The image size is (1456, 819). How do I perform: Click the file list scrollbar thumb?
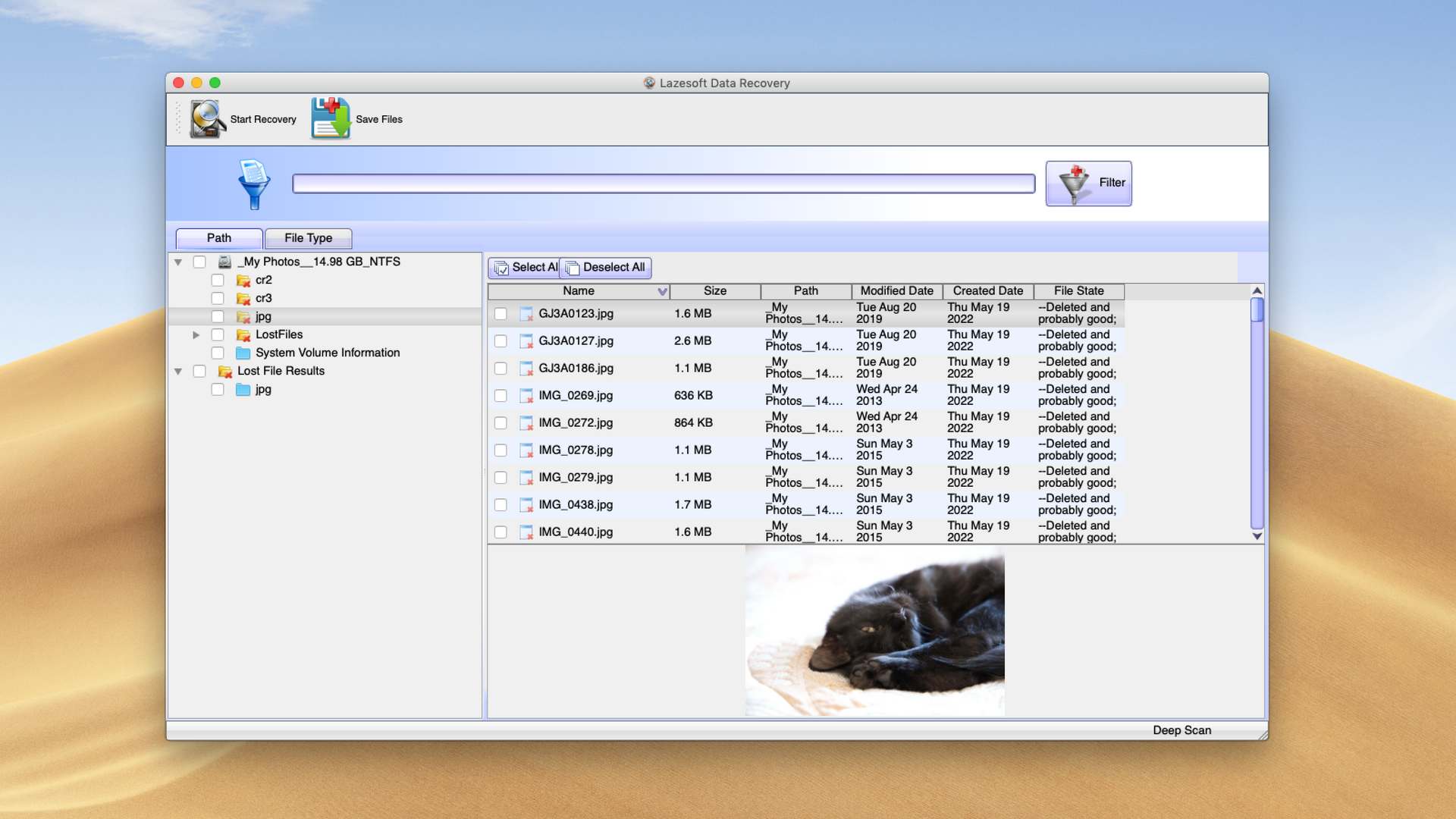click(1257, 310)
